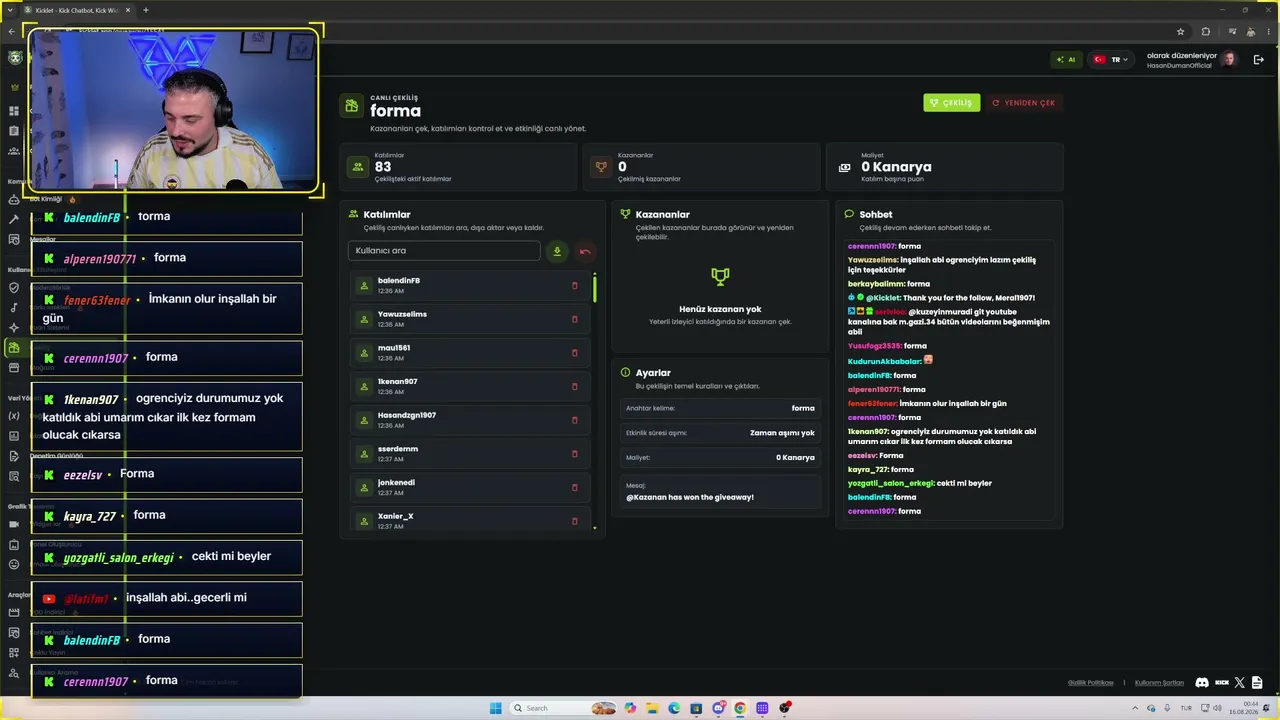Click the red reset participants undo icon

585,251
